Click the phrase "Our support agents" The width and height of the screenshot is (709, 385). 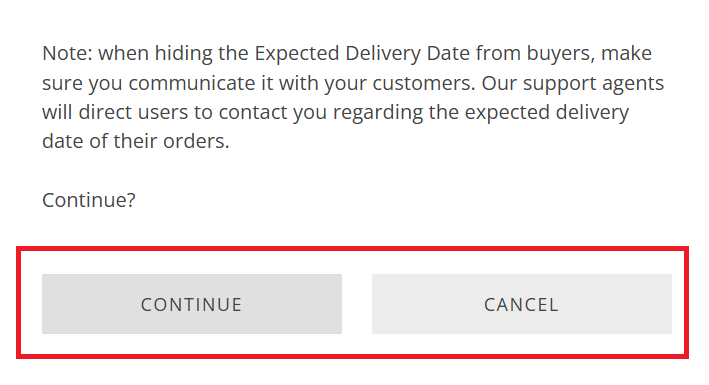click(x=572, y=84)
